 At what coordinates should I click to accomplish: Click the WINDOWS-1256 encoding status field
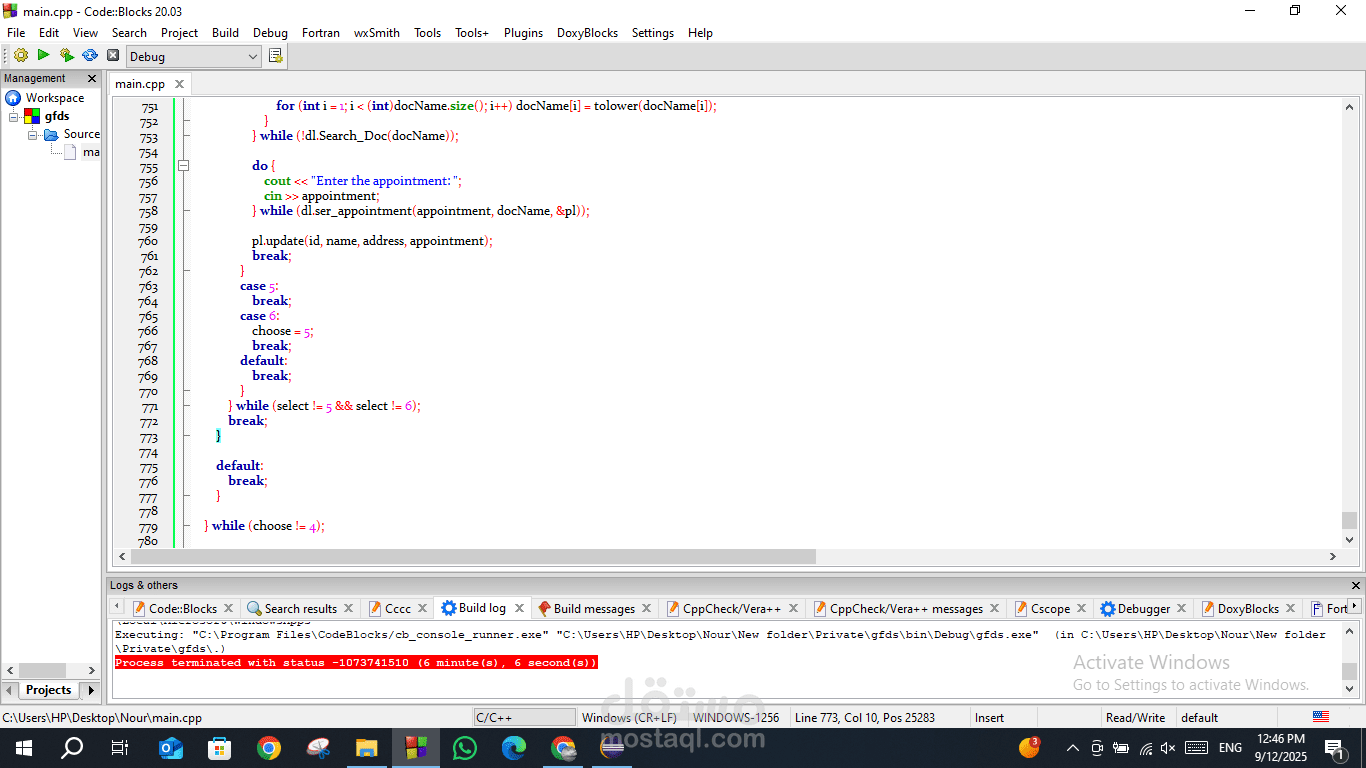pyautogui.click(x=736, y=717)
